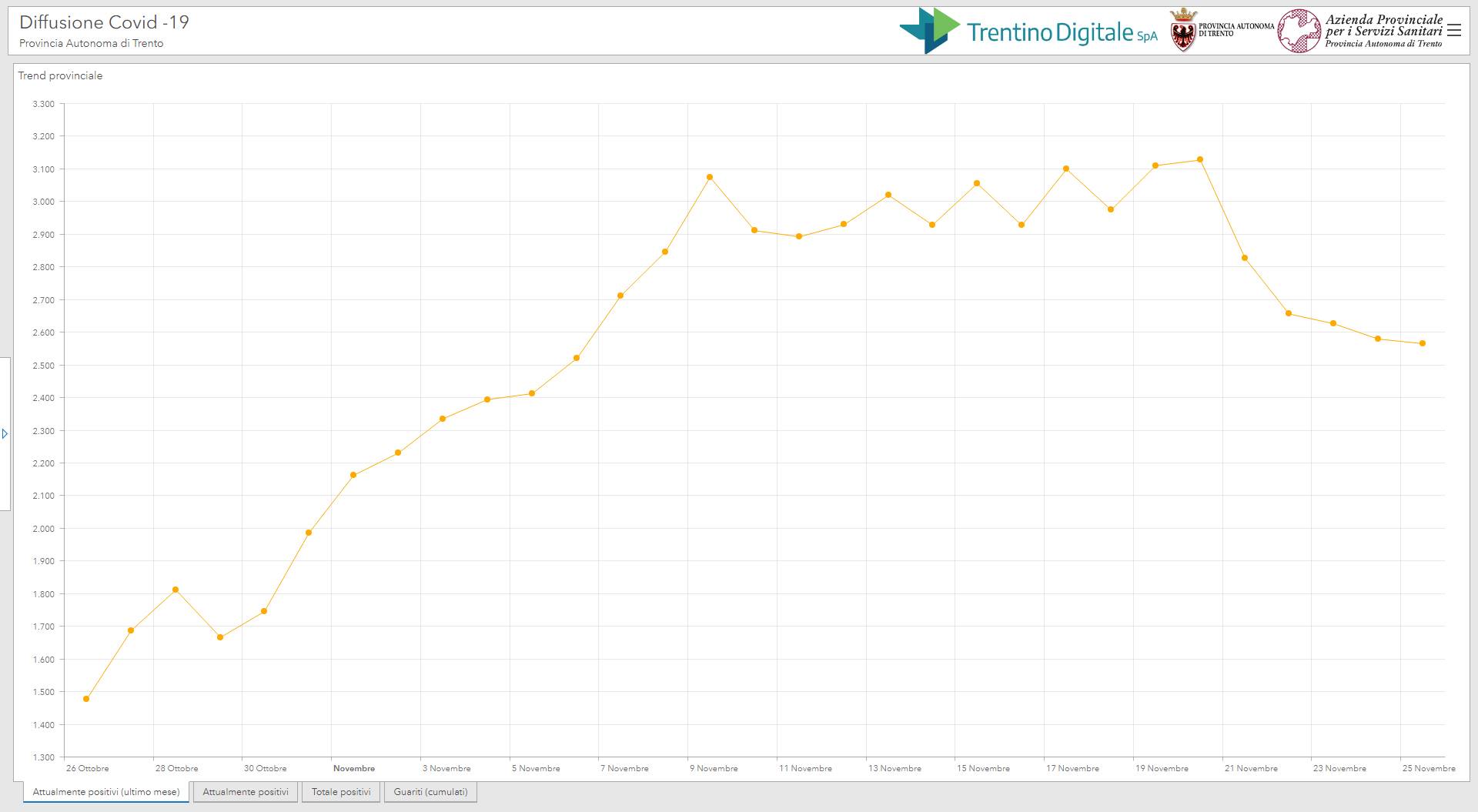Expand the collapsed left side panel arrow
1478x812 pixels.
coord(5,434)
